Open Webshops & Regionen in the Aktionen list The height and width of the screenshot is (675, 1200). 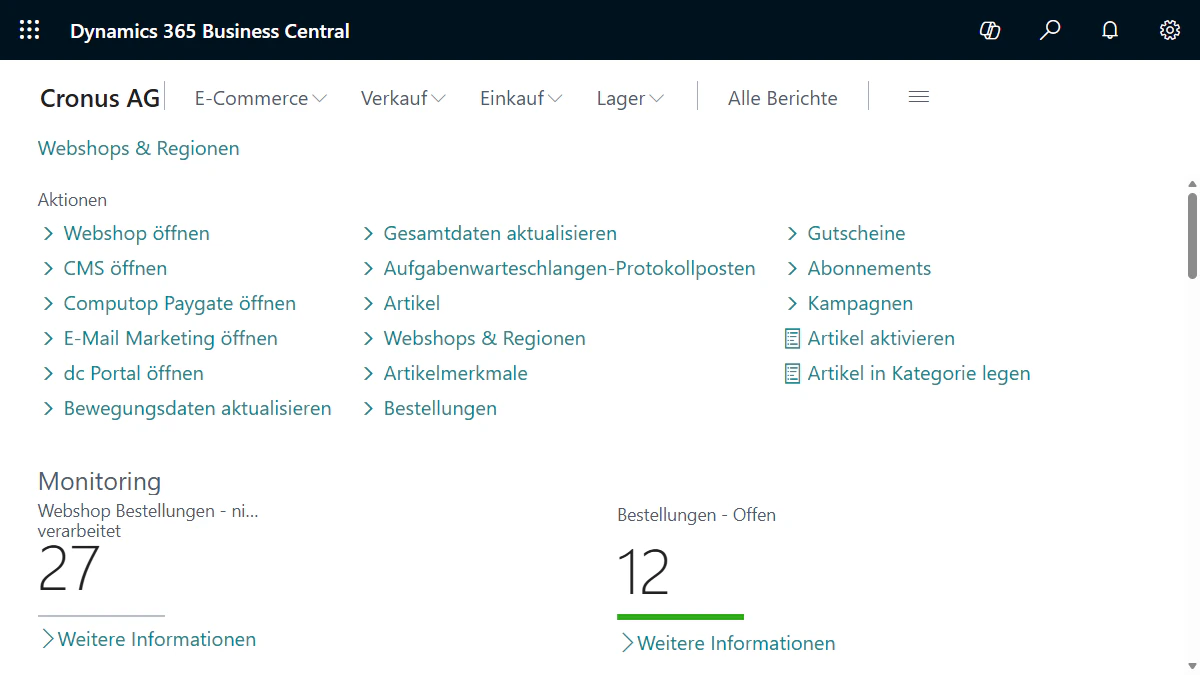pos(485,339)
